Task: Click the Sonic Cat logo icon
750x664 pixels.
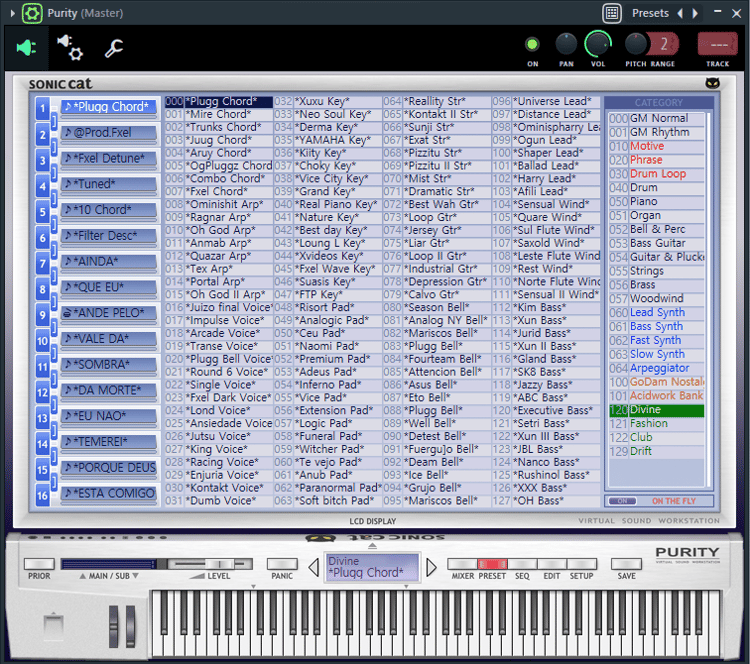Action: [713, 83]
